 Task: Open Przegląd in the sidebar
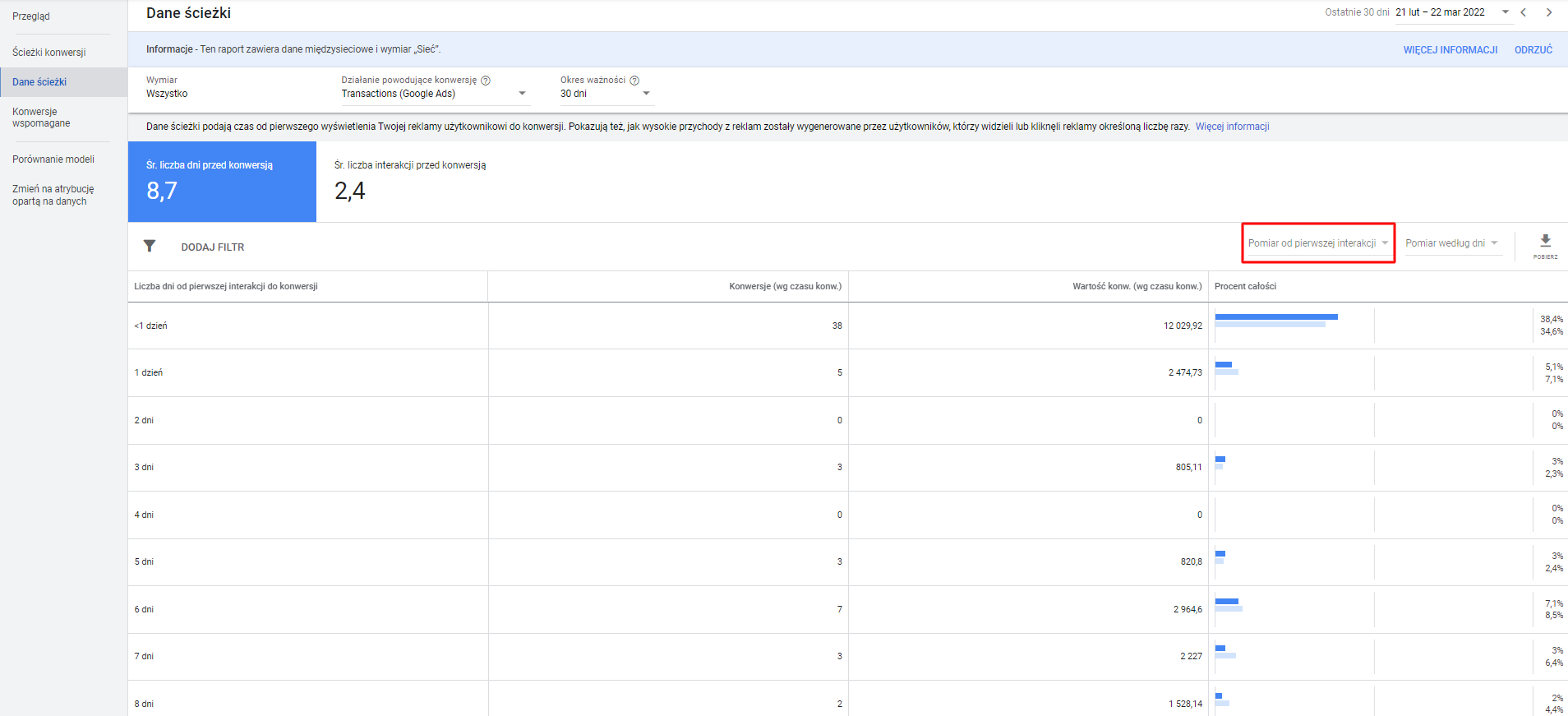(x=31, y=16)
